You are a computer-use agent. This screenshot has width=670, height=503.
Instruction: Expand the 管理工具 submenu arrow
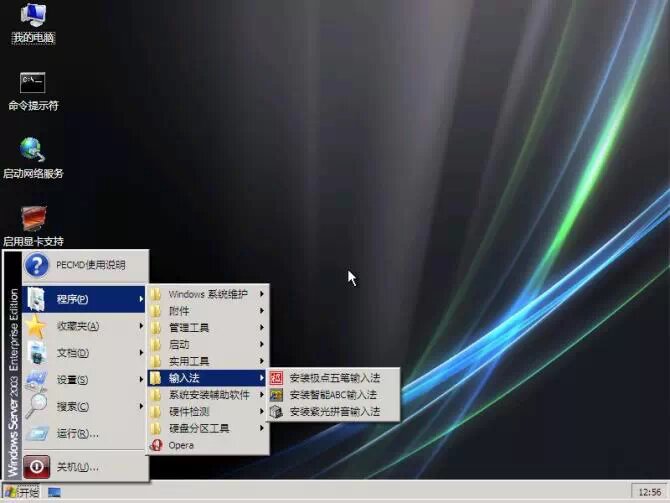coord(262,328)
